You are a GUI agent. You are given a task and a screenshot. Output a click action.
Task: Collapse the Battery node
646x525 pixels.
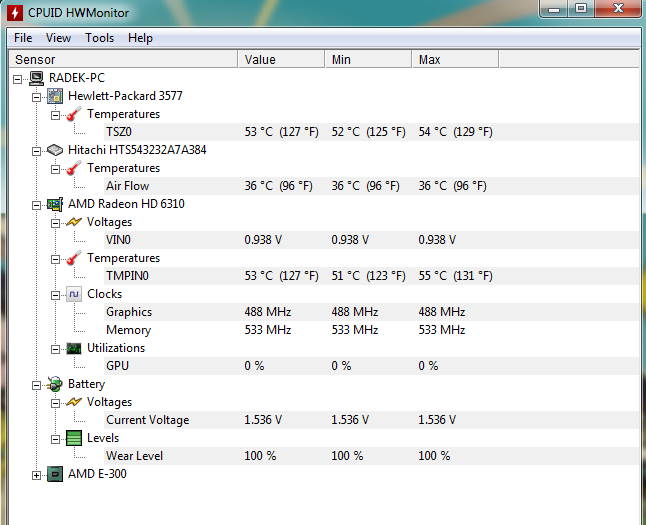36,385
